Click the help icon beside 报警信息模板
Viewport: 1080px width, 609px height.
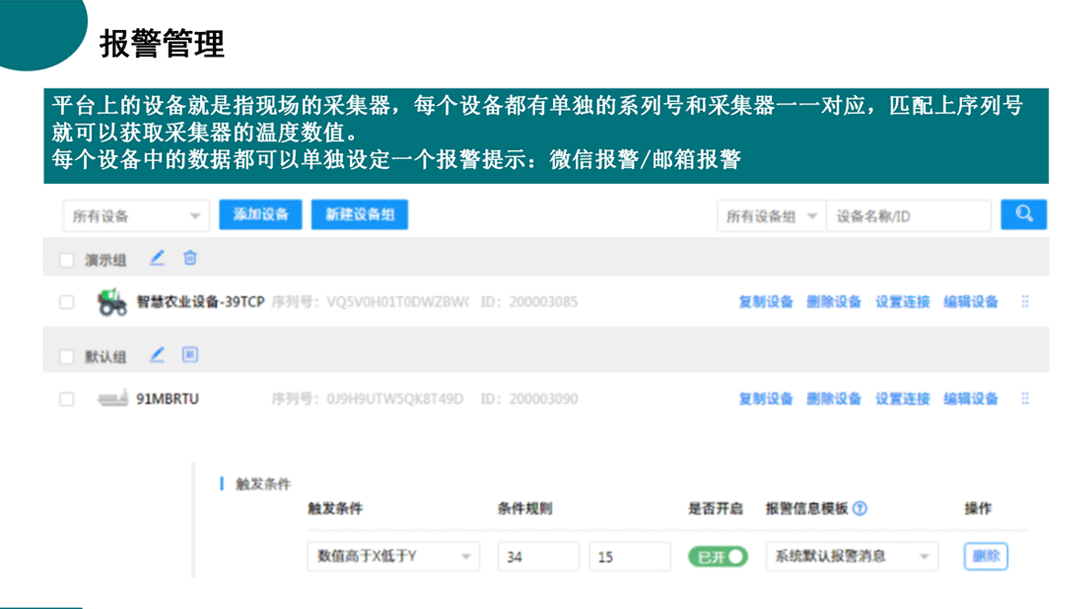[860, 508]
